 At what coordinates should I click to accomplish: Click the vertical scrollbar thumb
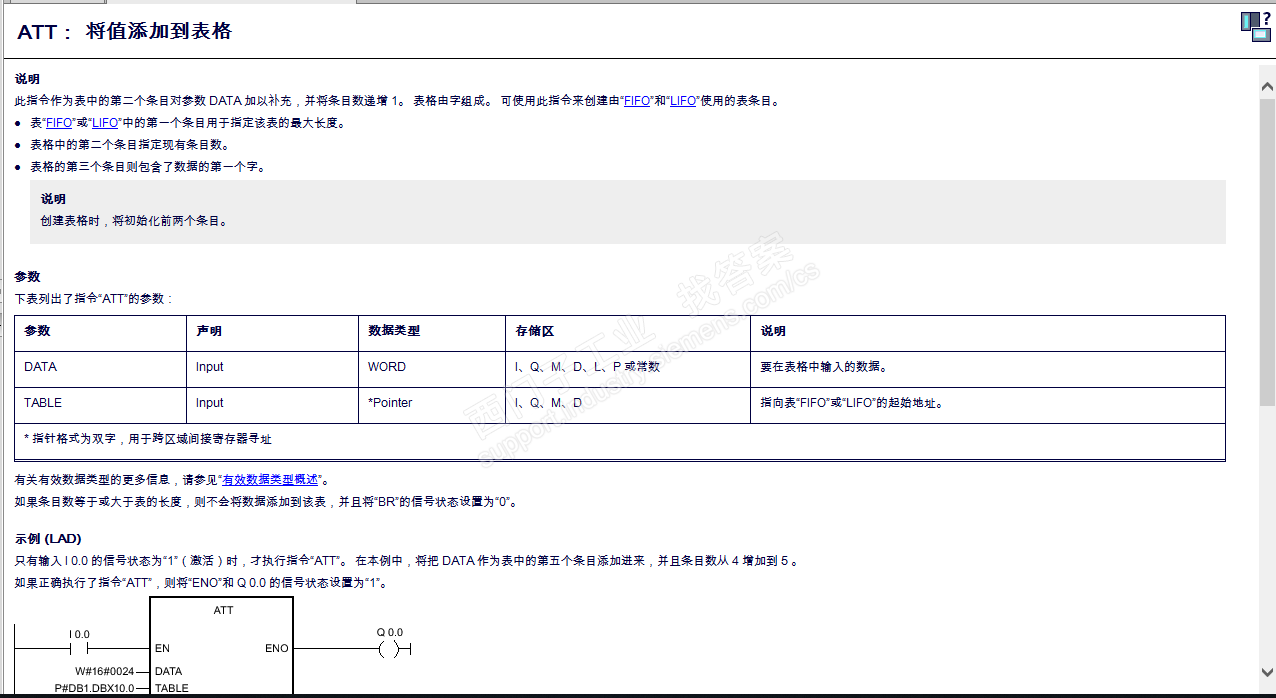[1267, 252]
